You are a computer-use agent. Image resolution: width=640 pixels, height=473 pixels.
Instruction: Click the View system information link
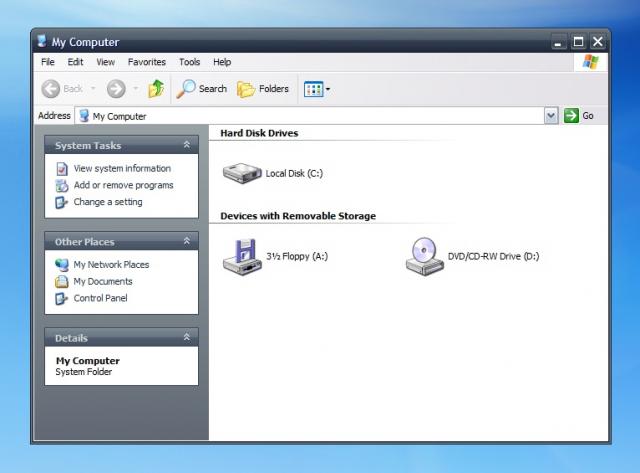coord(122,169)
